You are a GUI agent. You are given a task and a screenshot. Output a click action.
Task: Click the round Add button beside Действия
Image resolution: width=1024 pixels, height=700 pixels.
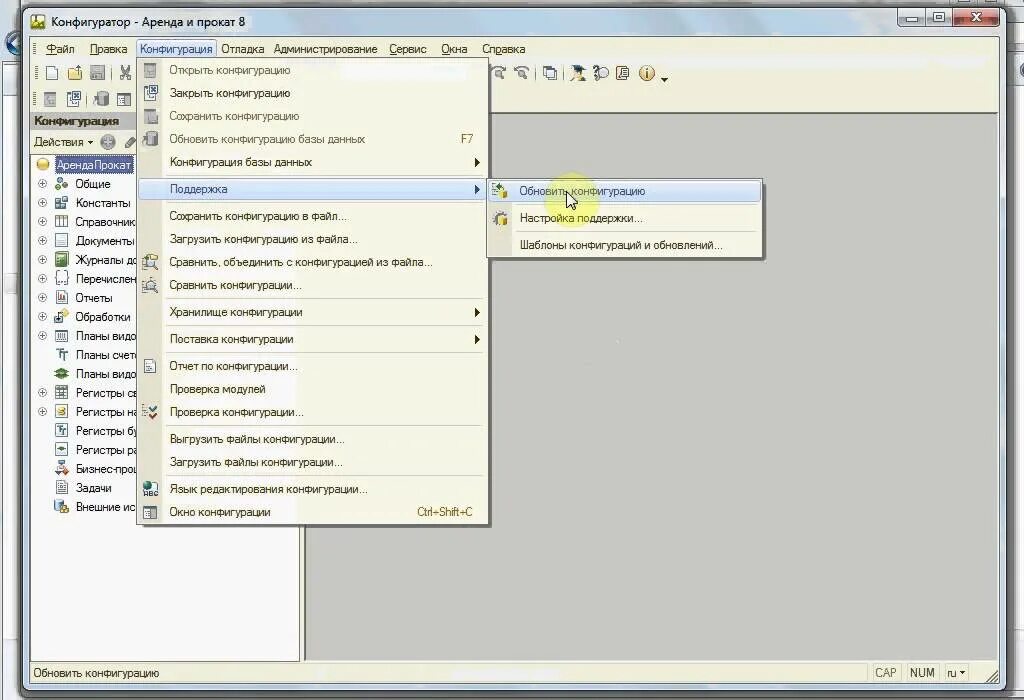[x=108, y=142]
